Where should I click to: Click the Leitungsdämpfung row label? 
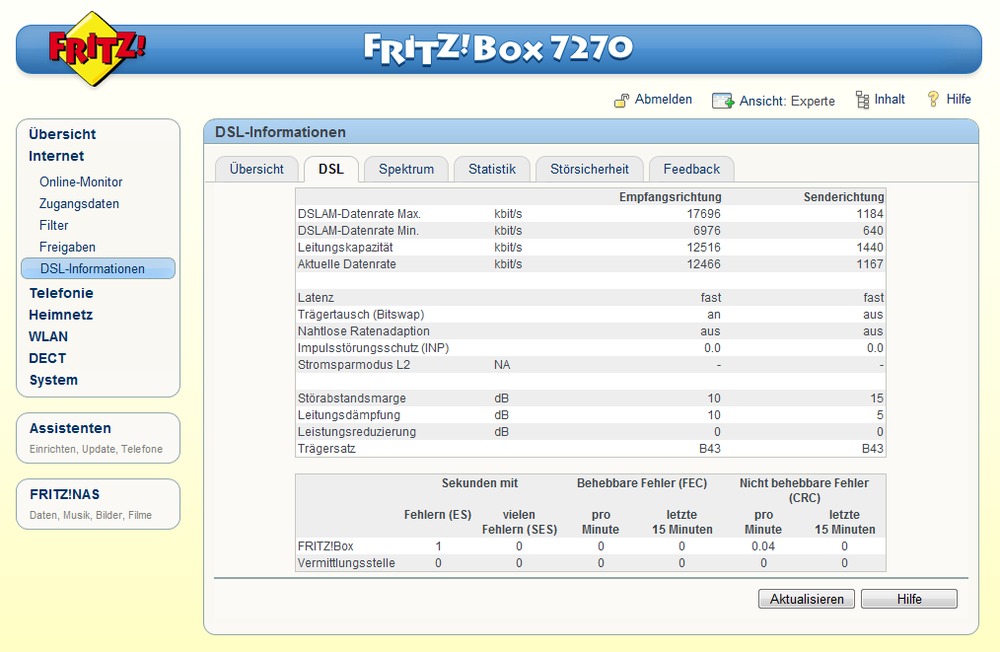pyautogui.click(x=349, y=415)
